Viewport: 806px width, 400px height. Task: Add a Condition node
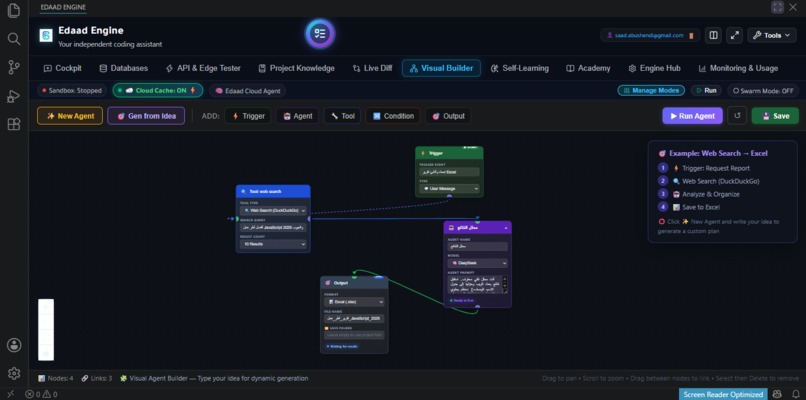[393, 116]
